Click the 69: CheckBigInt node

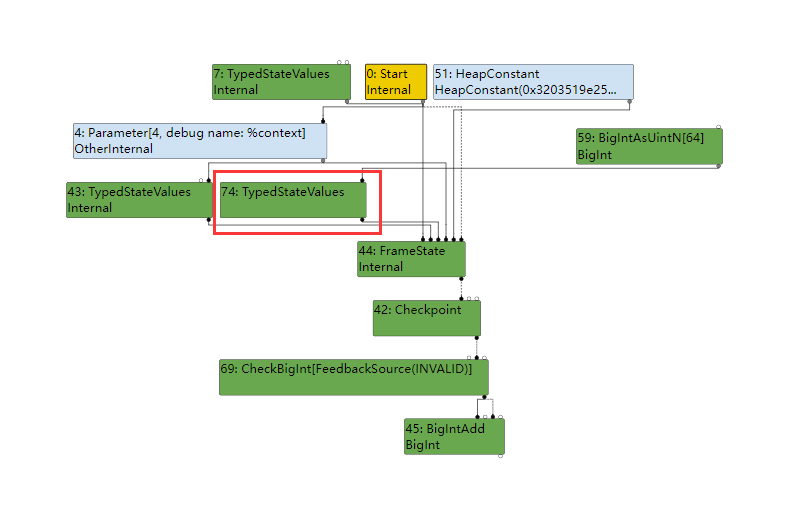click(353, 377)
